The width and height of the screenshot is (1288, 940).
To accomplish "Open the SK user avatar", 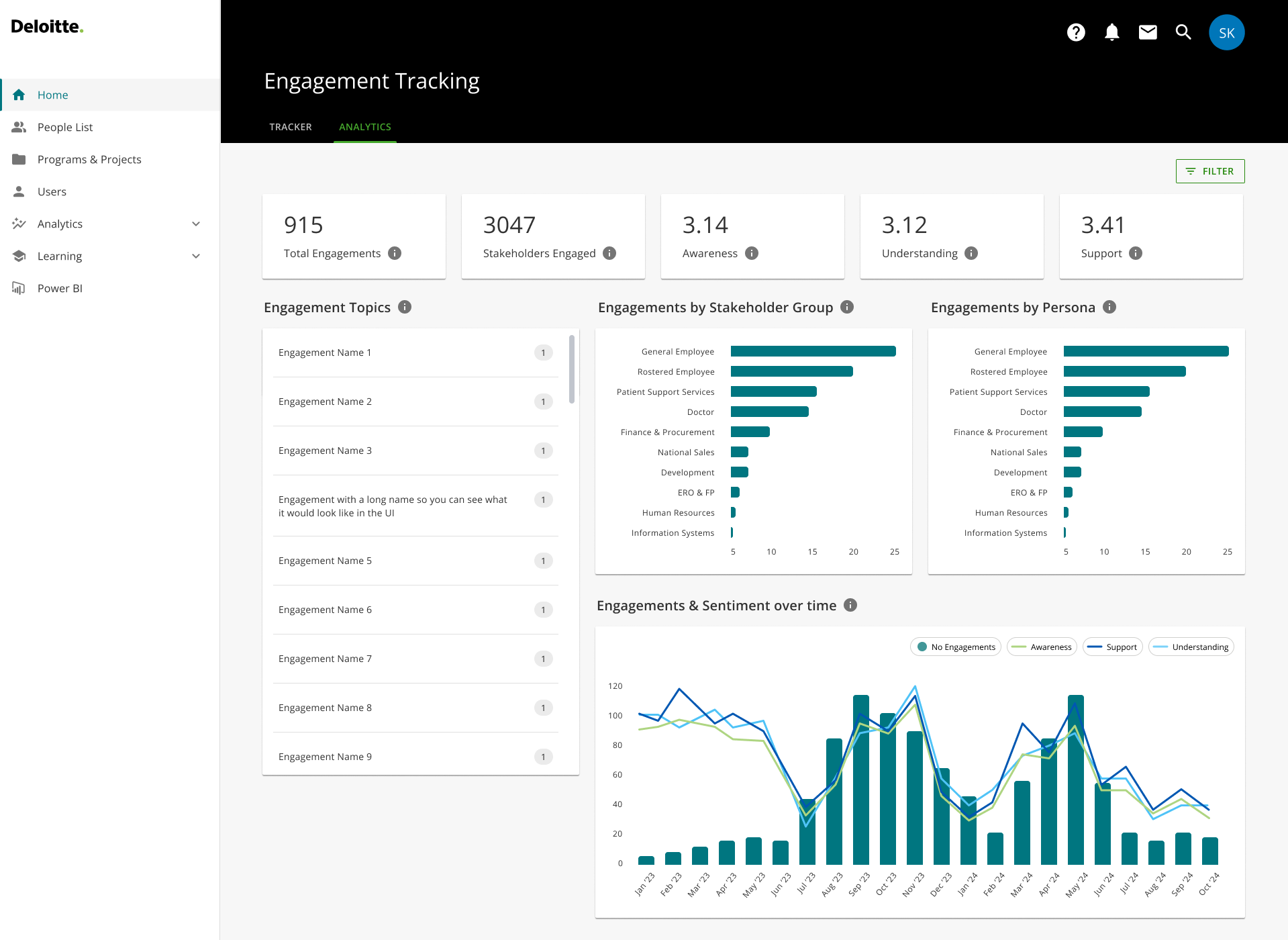I will 1226,32.
